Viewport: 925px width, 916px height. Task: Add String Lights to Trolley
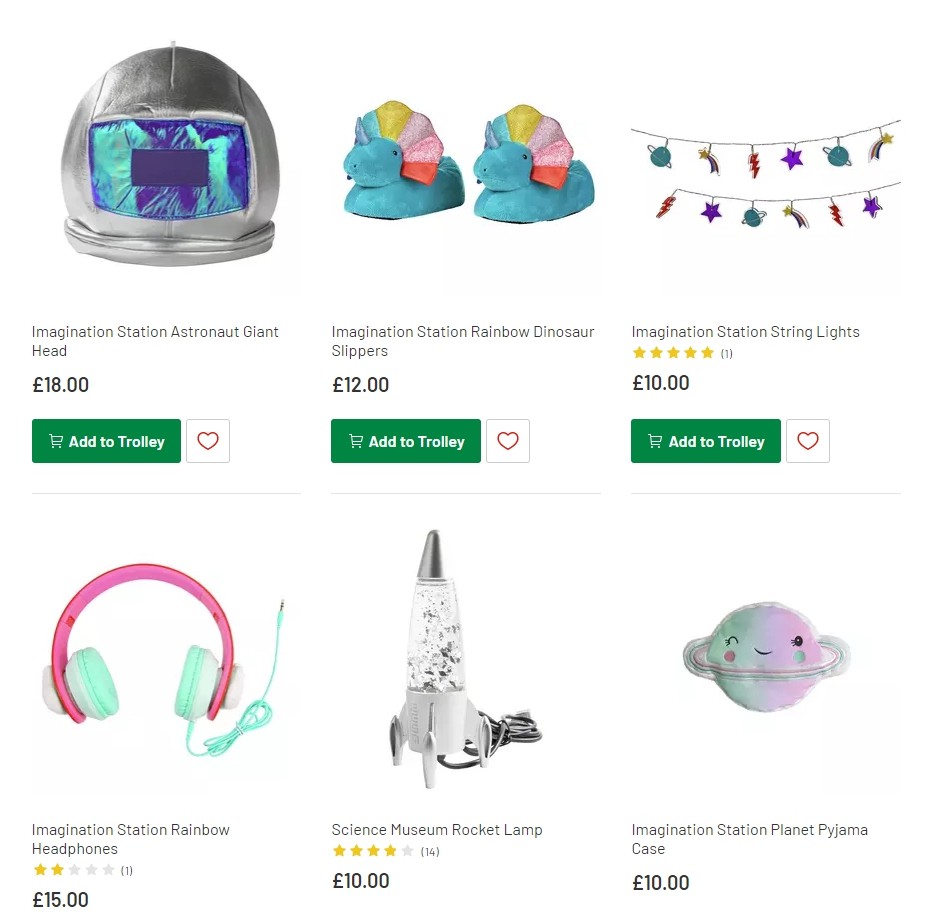(705, 440)
